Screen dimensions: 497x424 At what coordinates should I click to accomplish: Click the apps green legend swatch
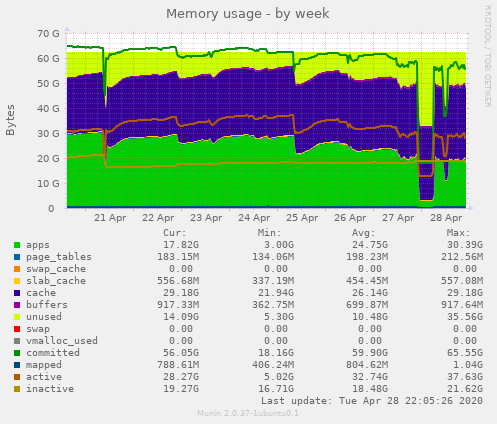click(17, 245)
